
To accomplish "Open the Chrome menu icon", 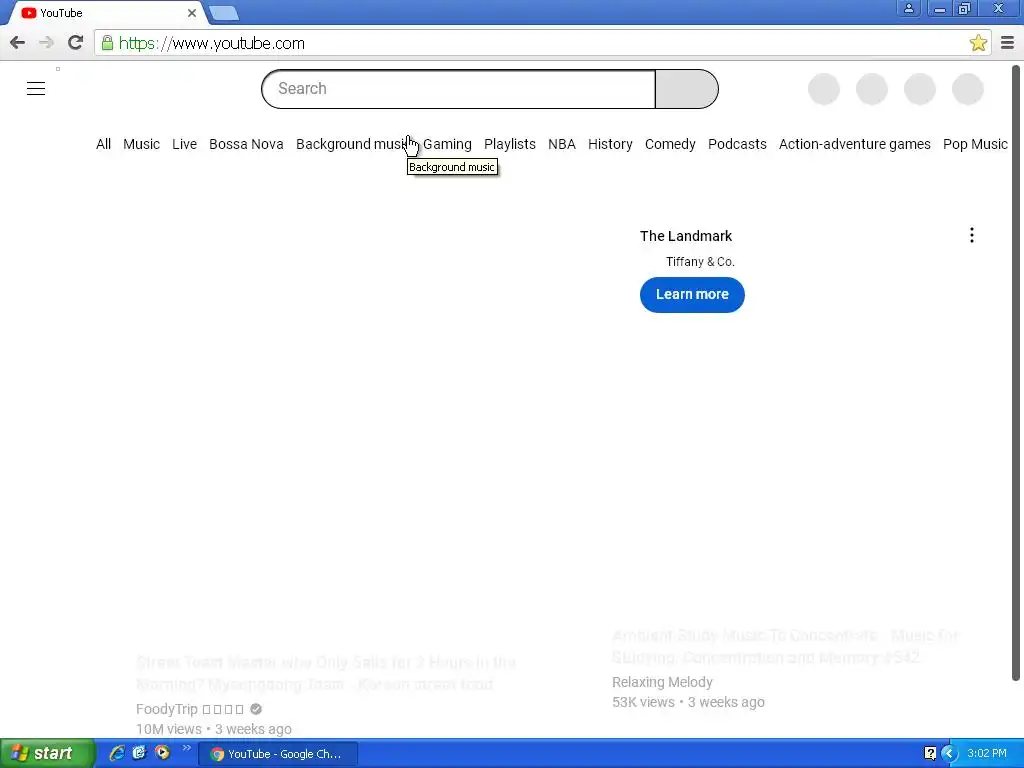I will 1007,43.
